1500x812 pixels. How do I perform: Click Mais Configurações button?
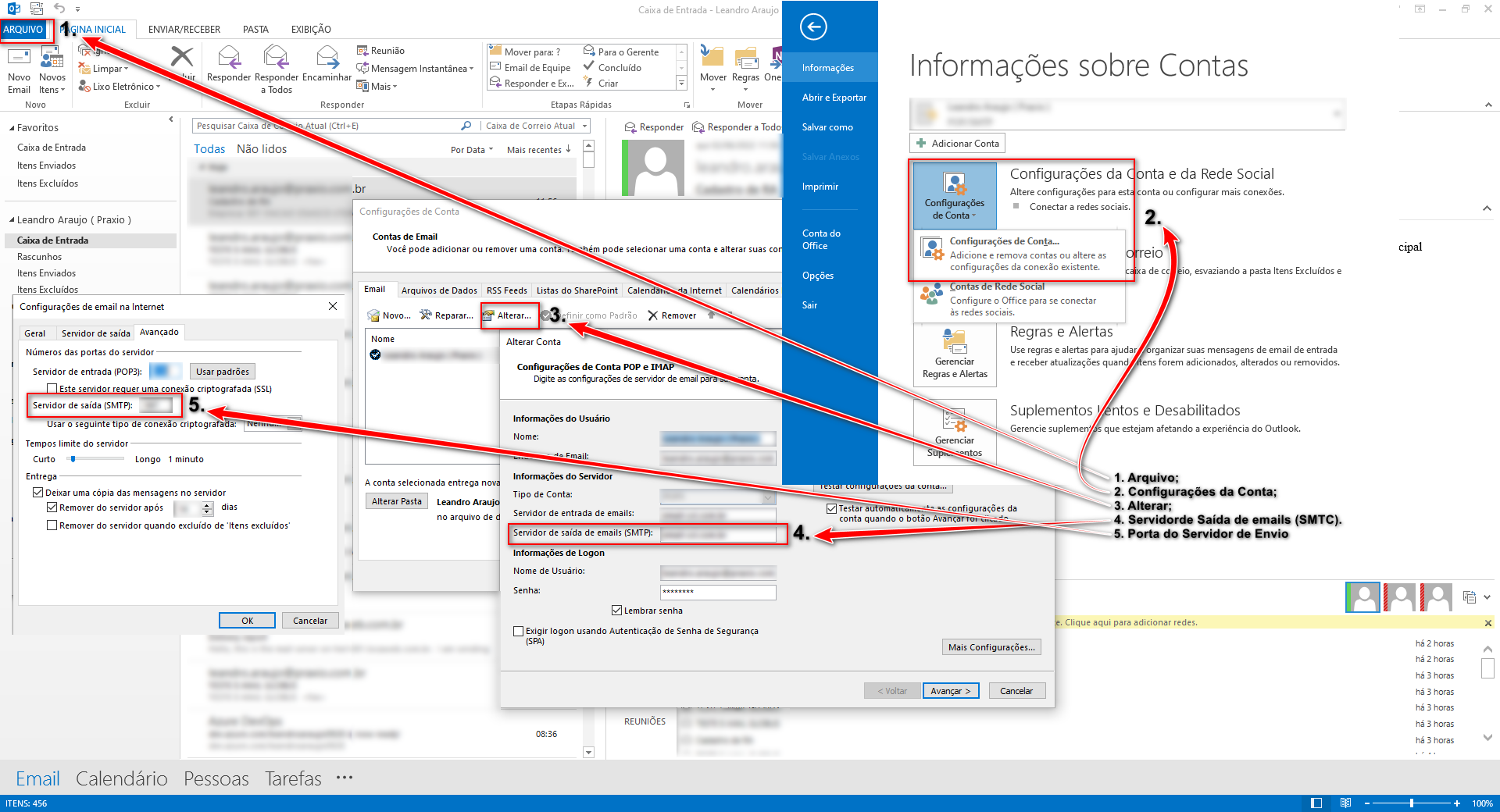tap(991, 647)
